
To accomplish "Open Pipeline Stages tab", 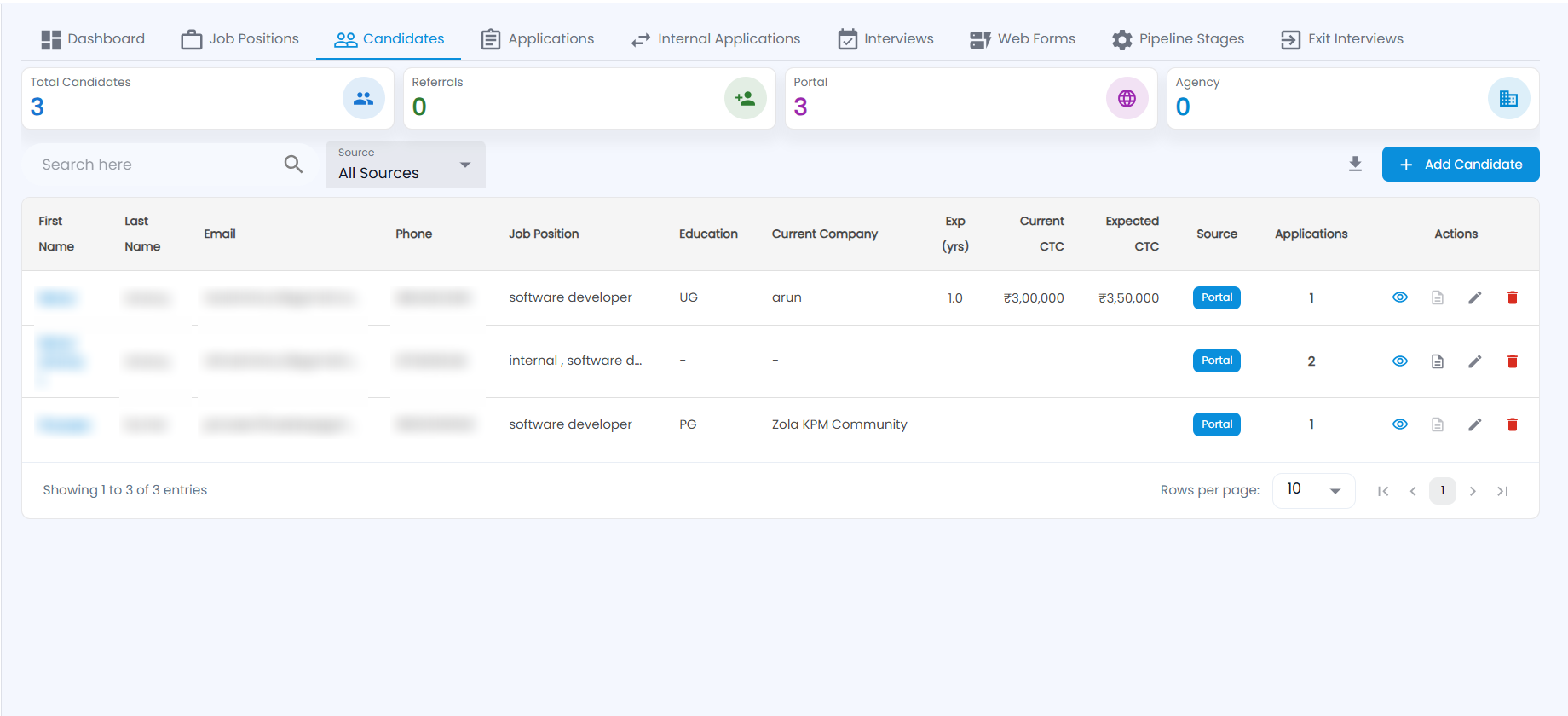I will (x=1179, y=39).
